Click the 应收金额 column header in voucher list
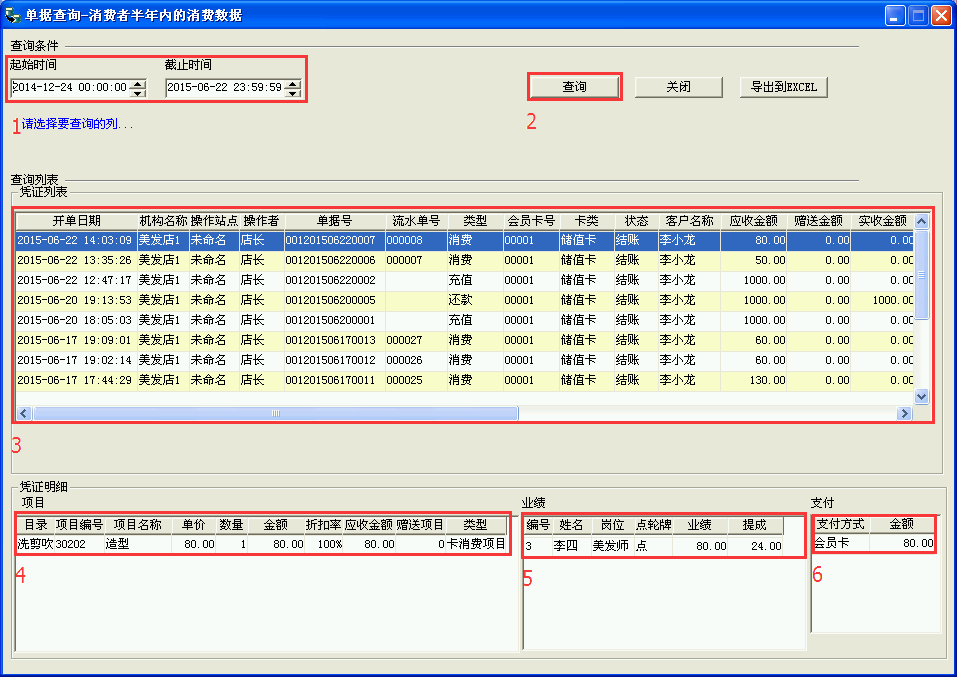The image size is (957, 677). coord(753,221)
